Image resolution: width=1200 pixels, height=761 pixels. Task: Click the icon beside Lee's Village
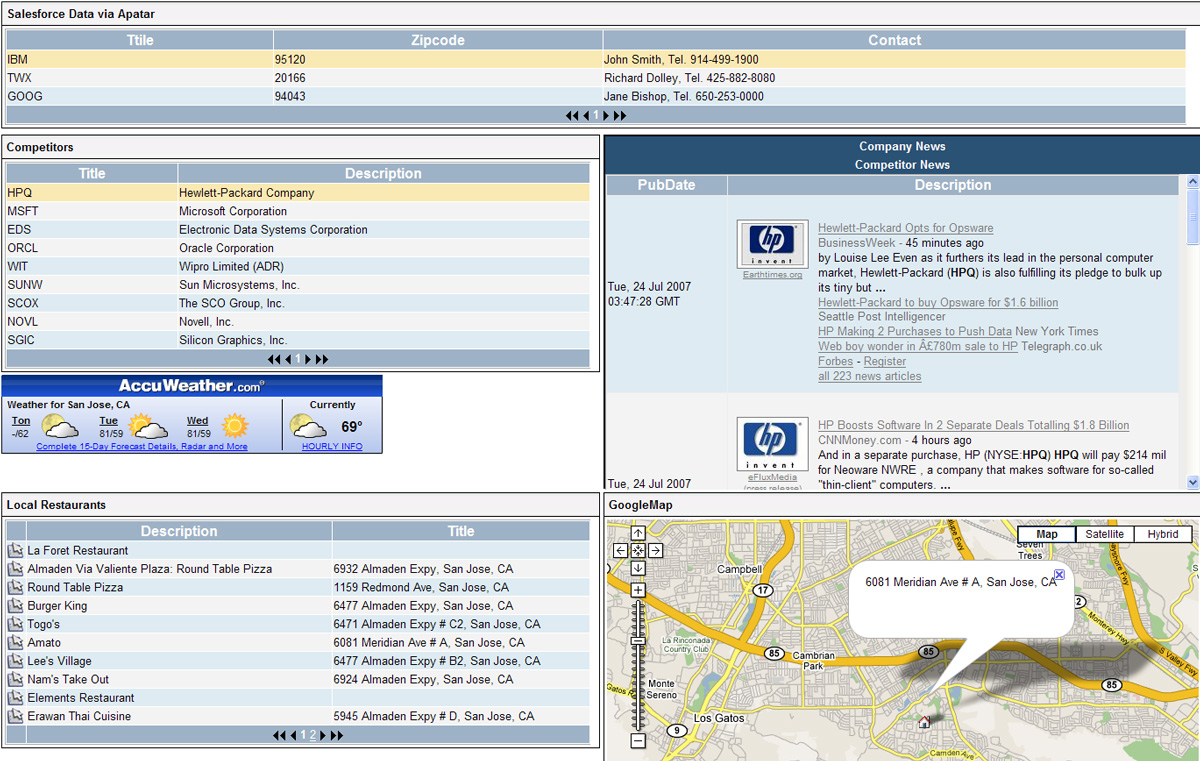pos(15,661)
